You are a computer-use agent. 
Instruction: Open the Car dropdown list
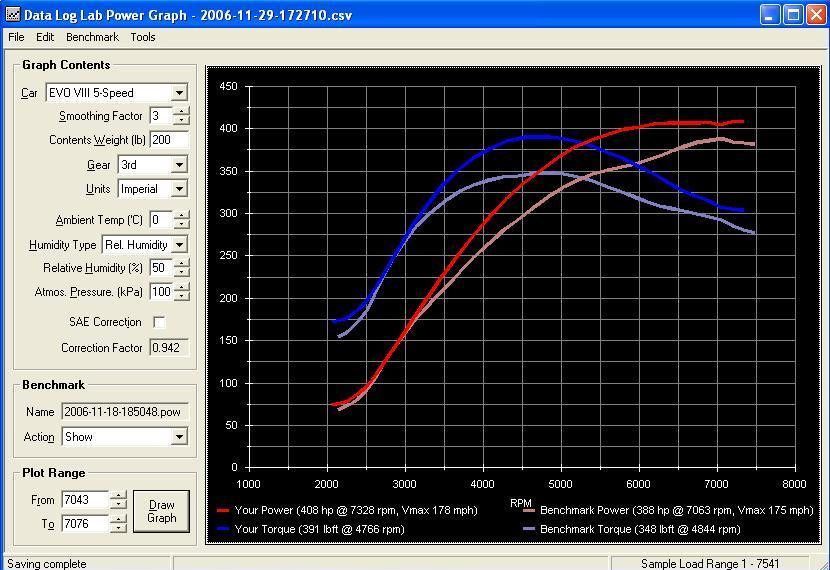click(179, 93)
